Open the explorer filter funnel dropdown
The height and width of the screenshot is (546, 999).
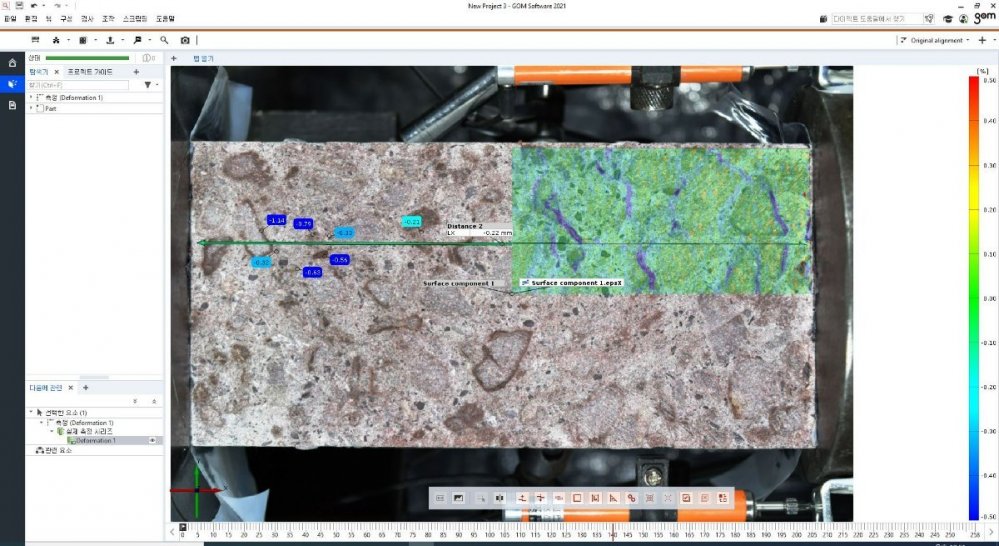[150, 85]
